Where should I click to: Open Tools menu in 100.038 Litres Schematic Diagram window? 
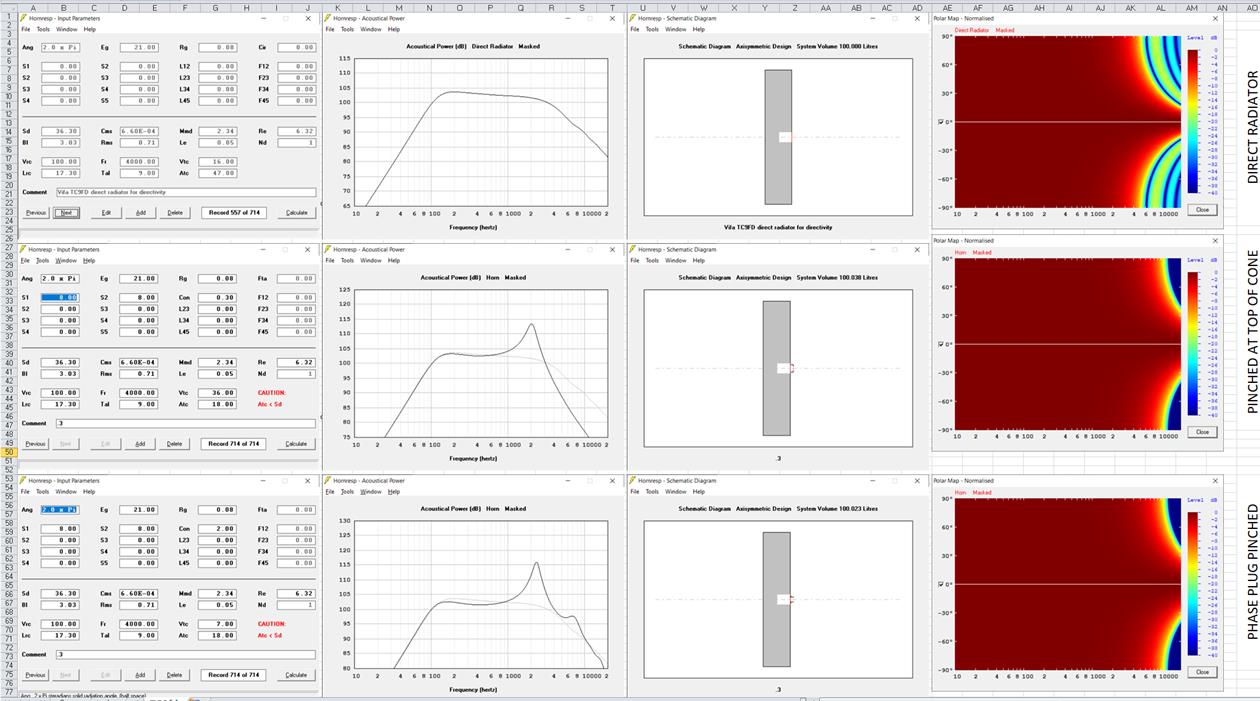pyautogui.click(x=652, y=260)
